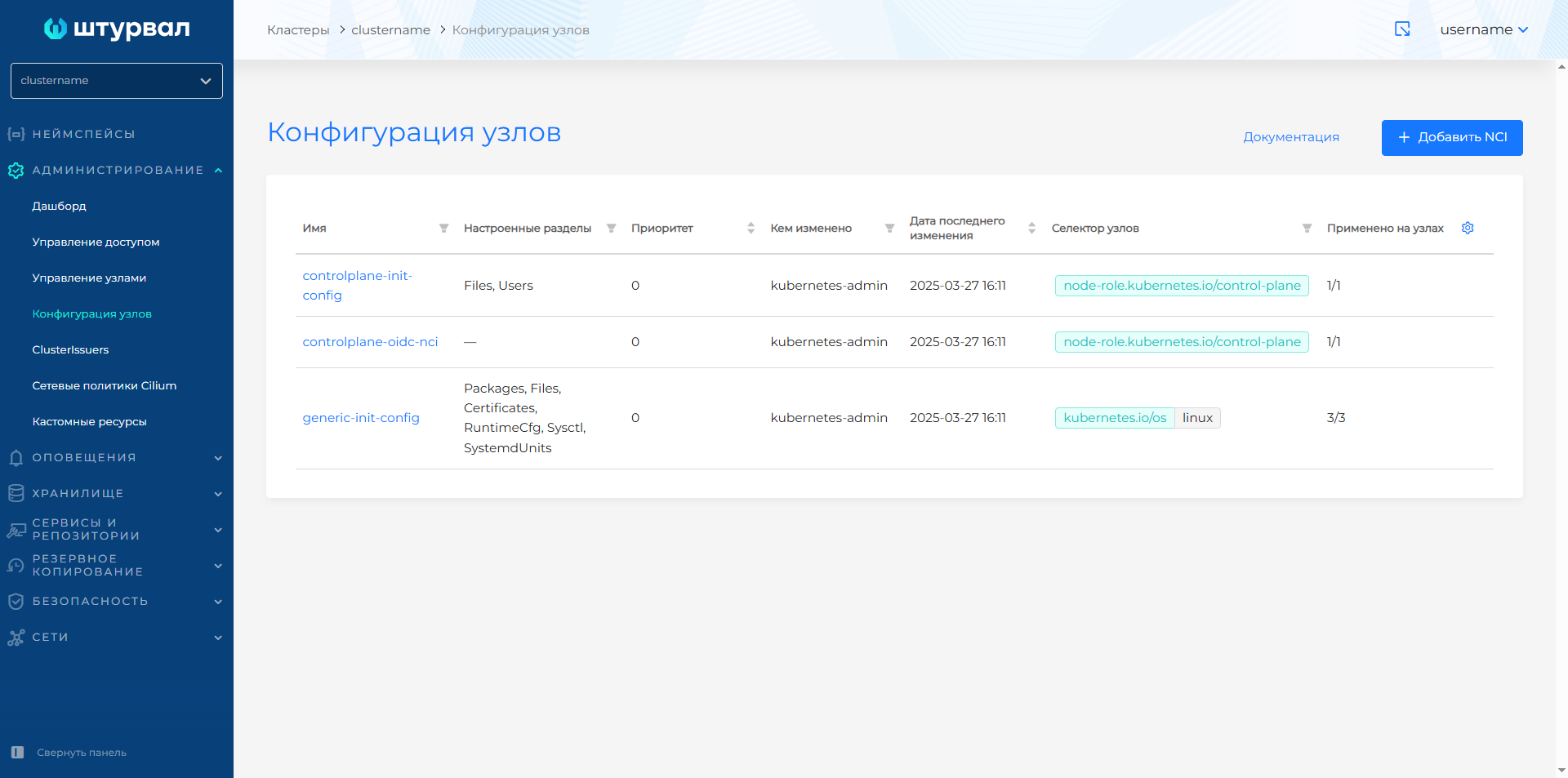
Task: Open the clustername selector dropdown
Action: click(x=116, y=81)
